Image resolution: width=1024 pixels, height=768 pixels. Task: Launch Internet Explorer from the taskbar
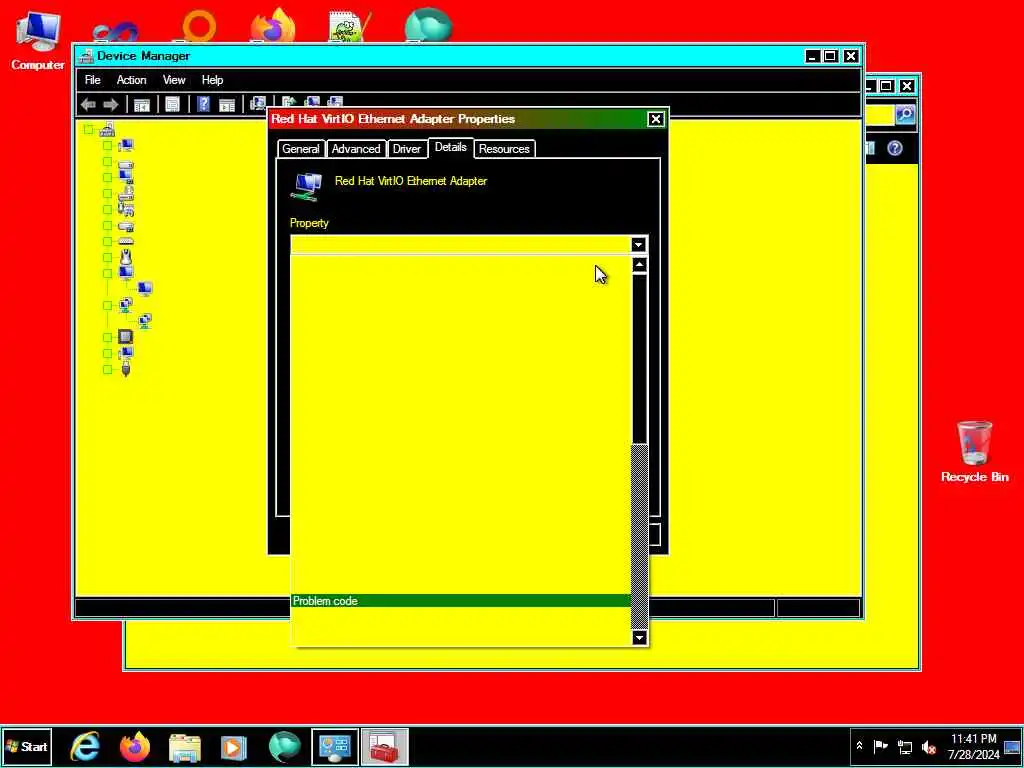[x=86, y=747]
